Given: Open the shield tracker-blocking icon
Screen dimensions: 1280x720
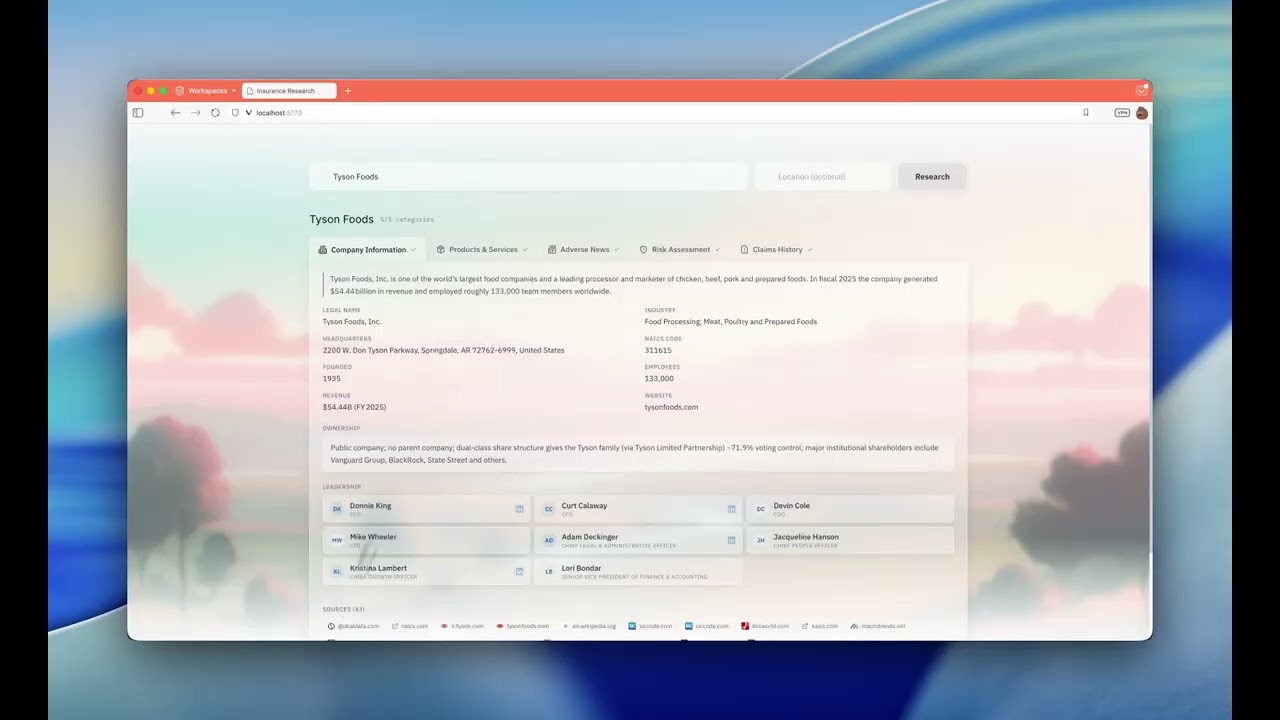Looking at the screenshot, I should coord(235,113).
